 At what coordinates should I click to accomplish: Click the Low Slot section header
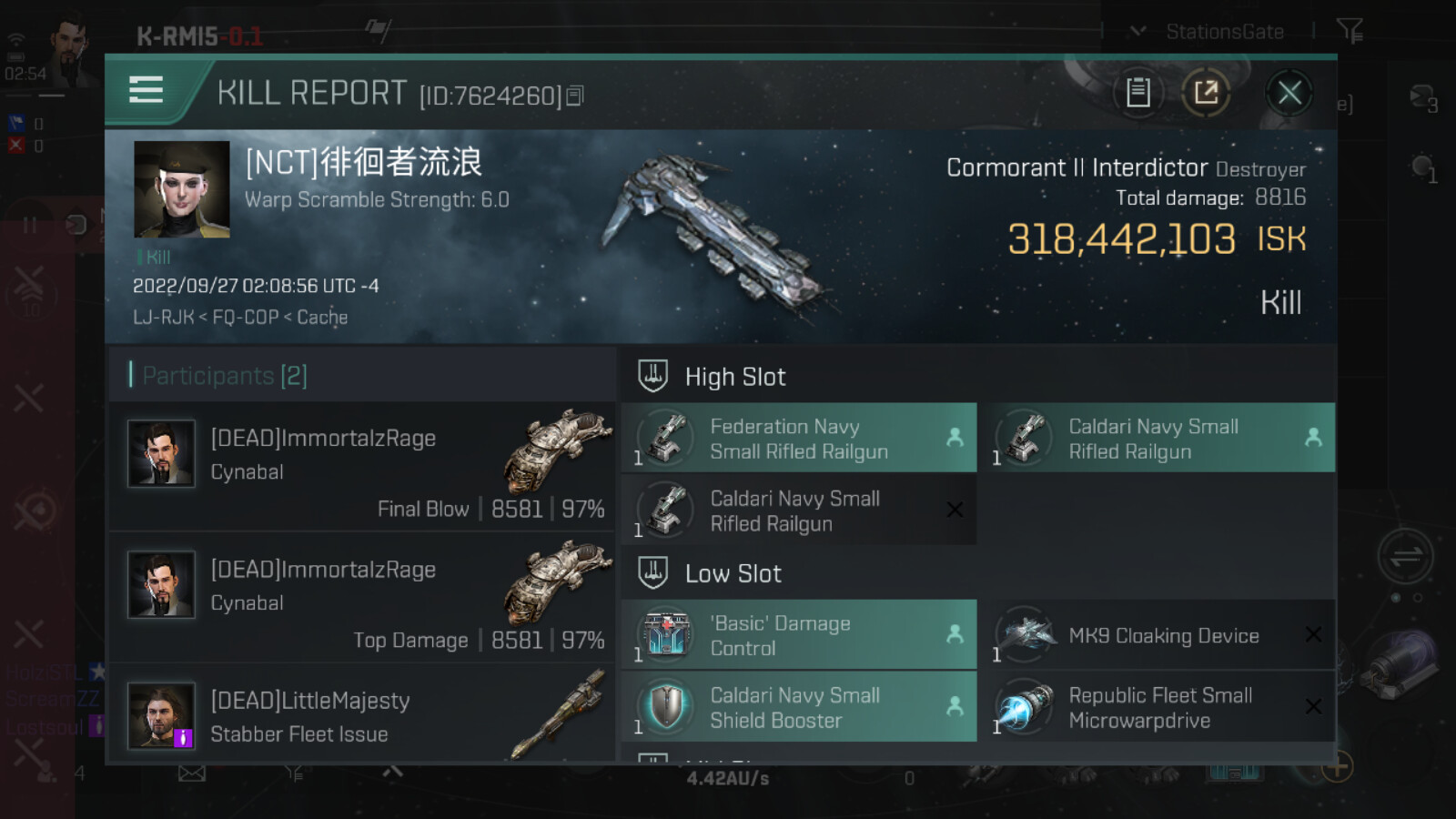[733, 573]
